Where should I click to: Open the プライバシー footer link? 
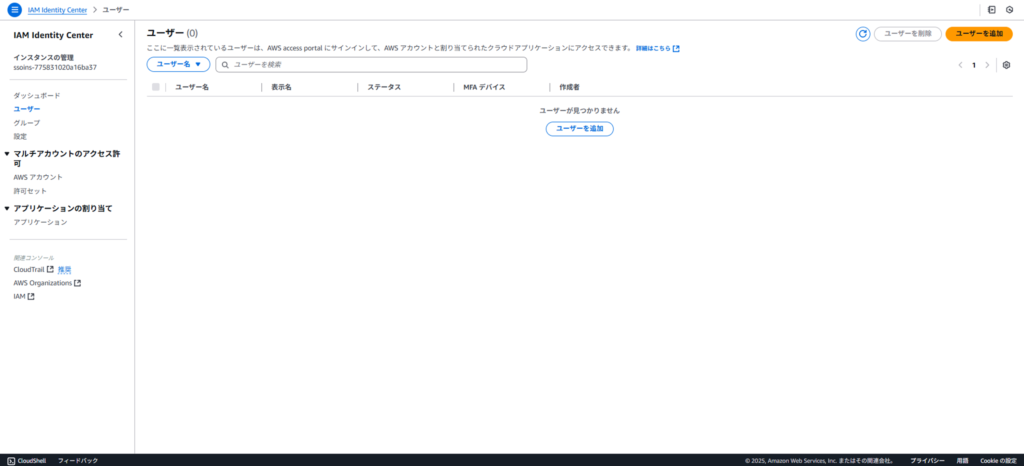pyautogui.click(x=927, y=461)
